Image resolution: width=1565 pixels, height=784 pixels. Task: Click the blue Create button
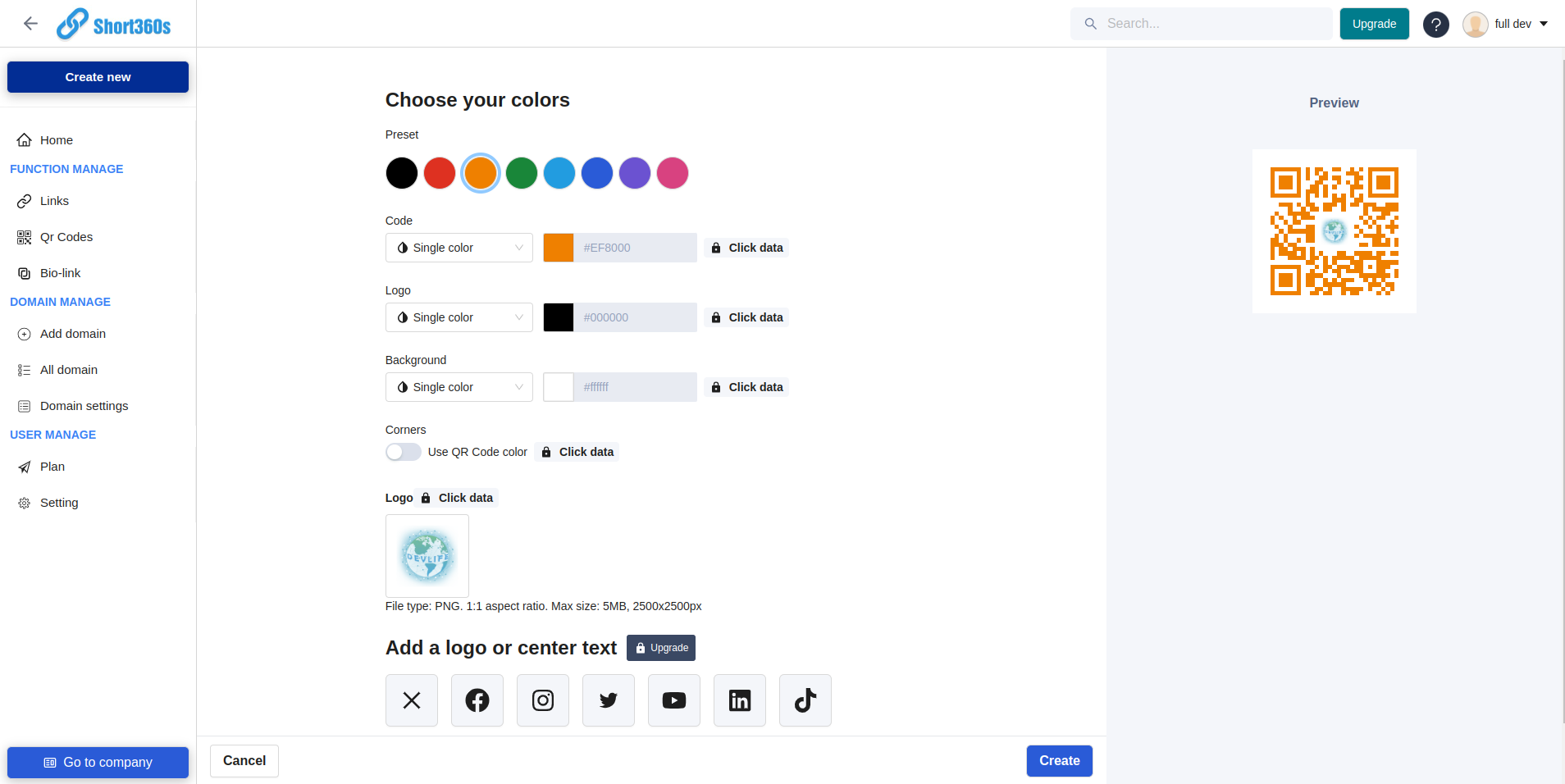click(x=1059, y=761)
